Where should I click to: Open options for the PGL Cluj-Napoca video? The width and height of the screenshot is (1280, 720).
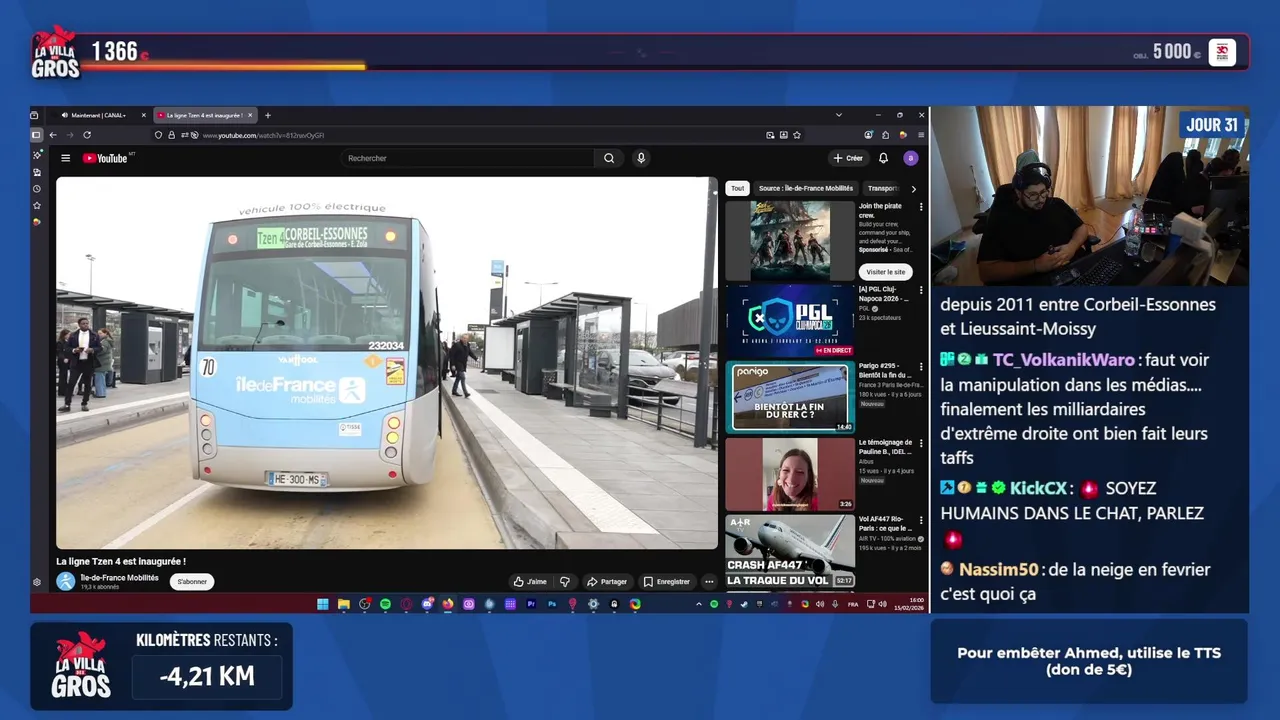pyautogui.click(x=921, y=290)
